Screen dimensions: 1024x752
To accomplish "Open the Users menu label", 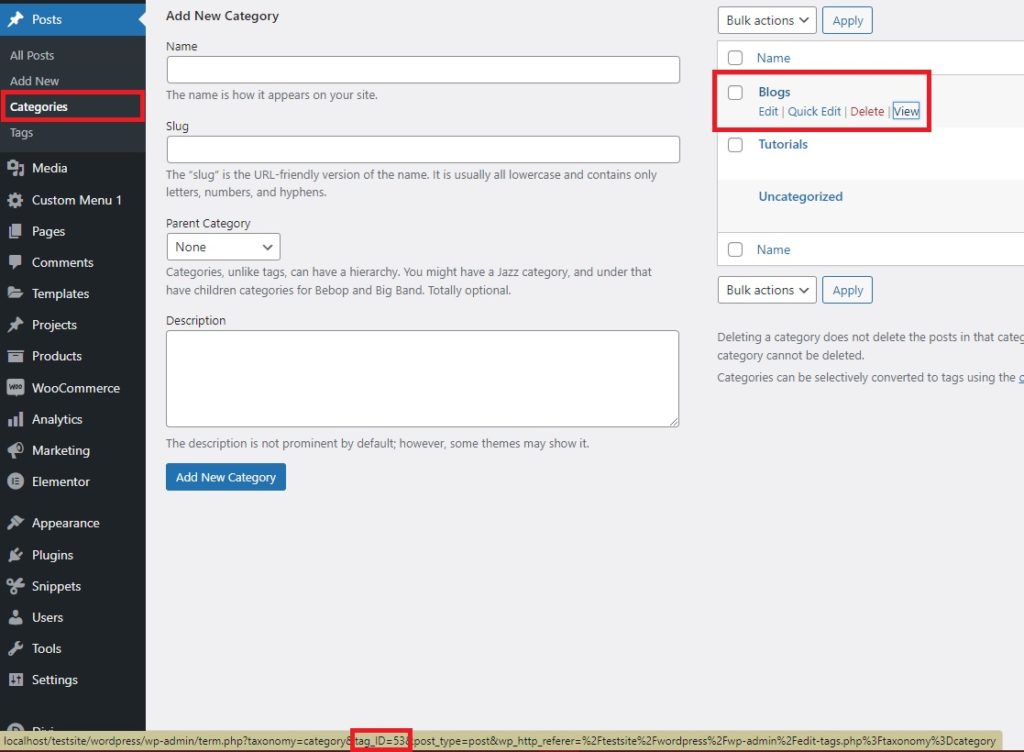I will pyautogui.click(x=48, y=617).
